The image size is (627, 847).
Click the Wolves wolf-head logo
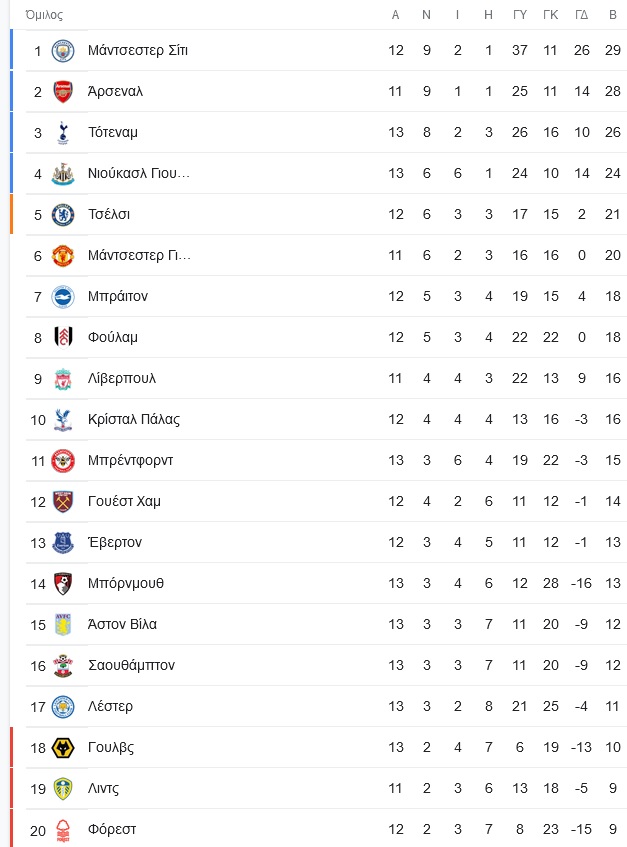(x=63, y=748)
